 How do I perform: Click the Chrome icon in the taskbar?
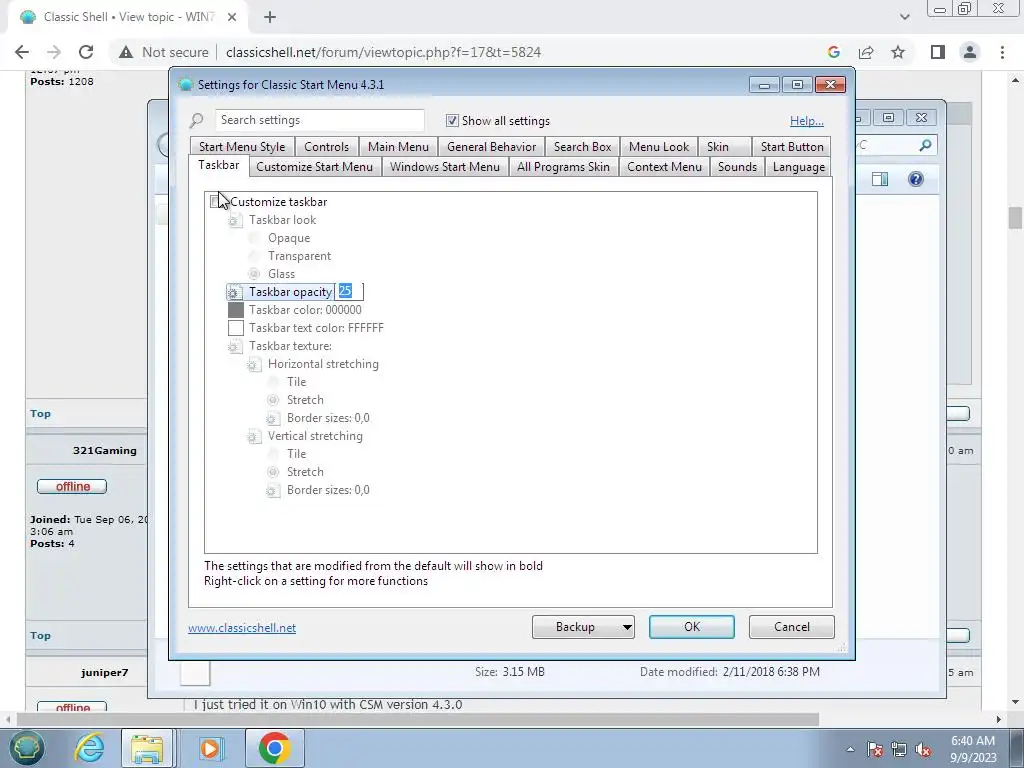274,748
